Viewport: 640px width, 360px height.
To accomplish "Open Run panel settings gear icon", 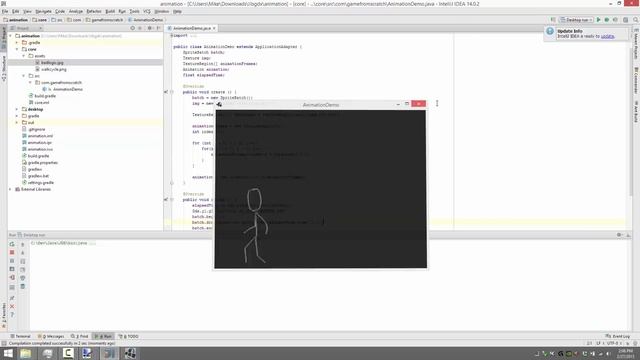I will [x=619, y=235].
